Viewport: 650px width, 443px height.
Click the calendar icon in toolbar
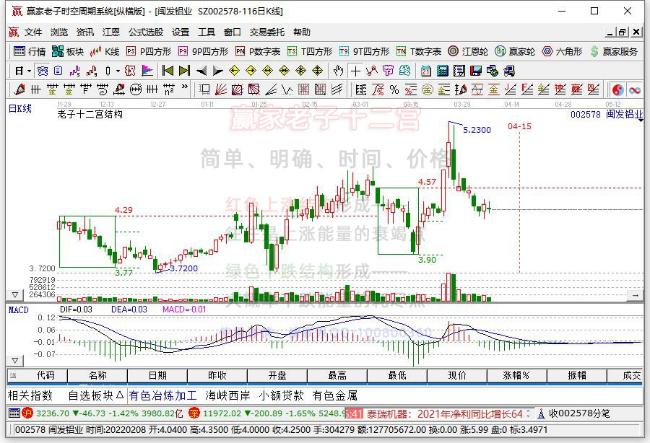point(426,71)
